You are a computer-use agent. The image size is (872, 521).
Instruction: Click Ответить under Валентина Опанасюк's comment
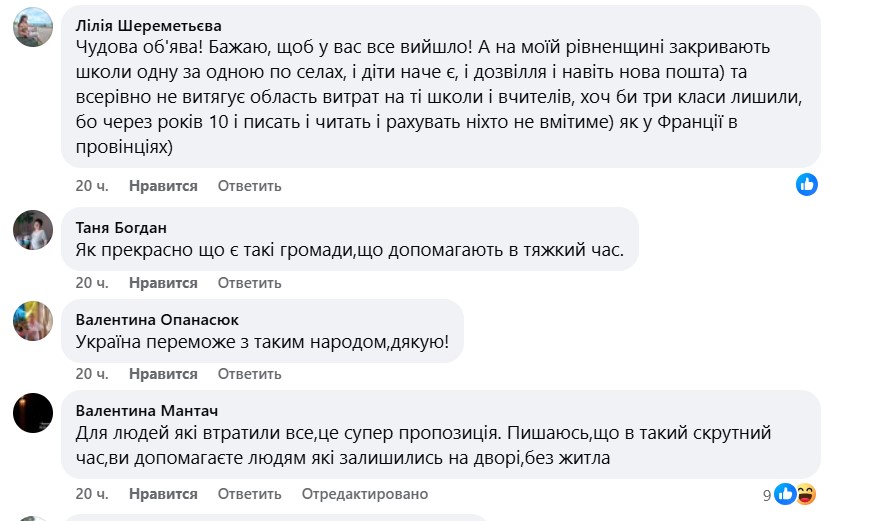(249, 374)
